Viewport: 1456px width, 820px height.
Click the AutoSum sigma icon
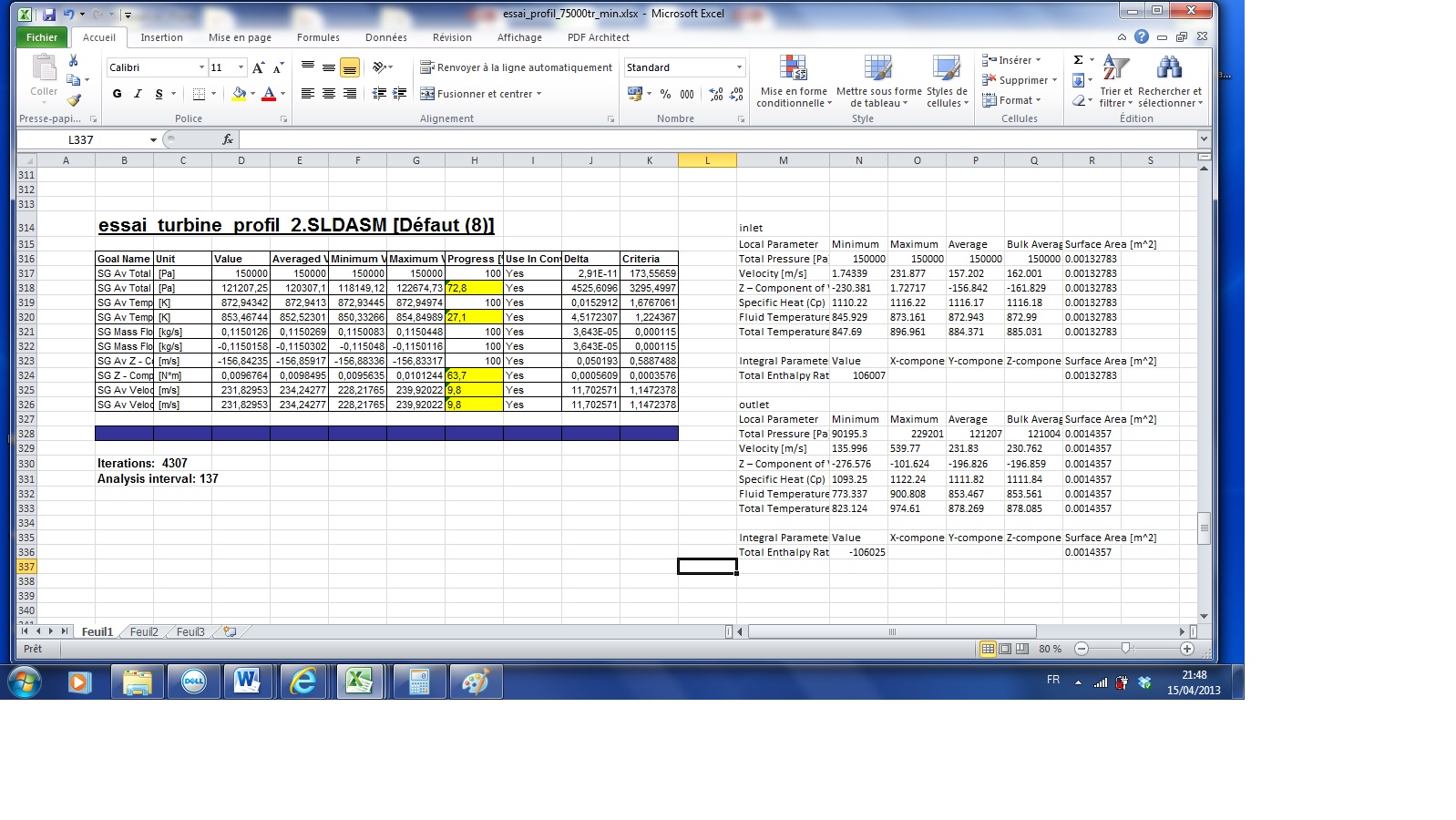1078,60
